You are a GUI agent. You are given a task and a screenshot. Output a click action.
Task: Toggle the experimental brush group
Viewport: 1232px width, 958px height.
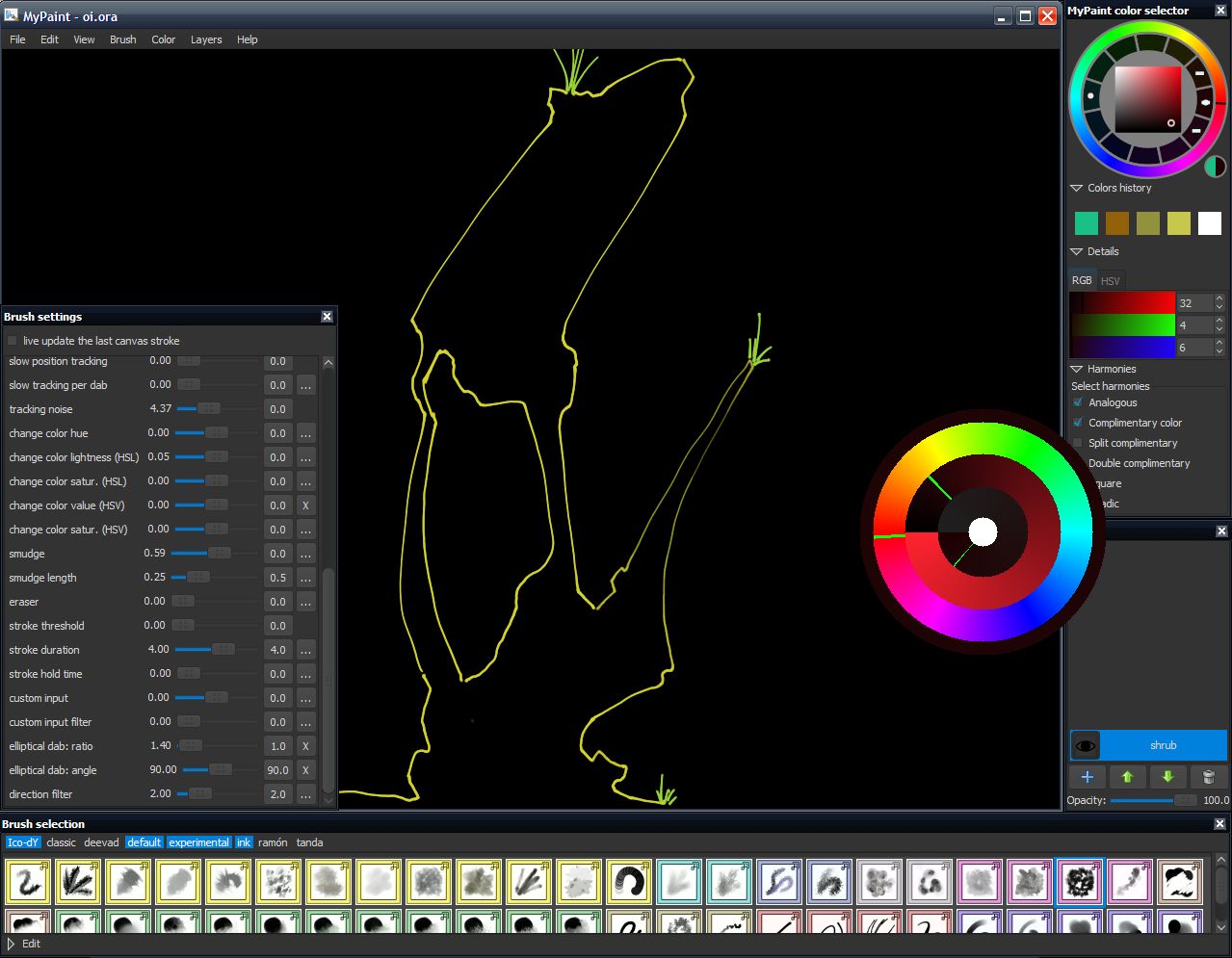[x=199, y=842]
